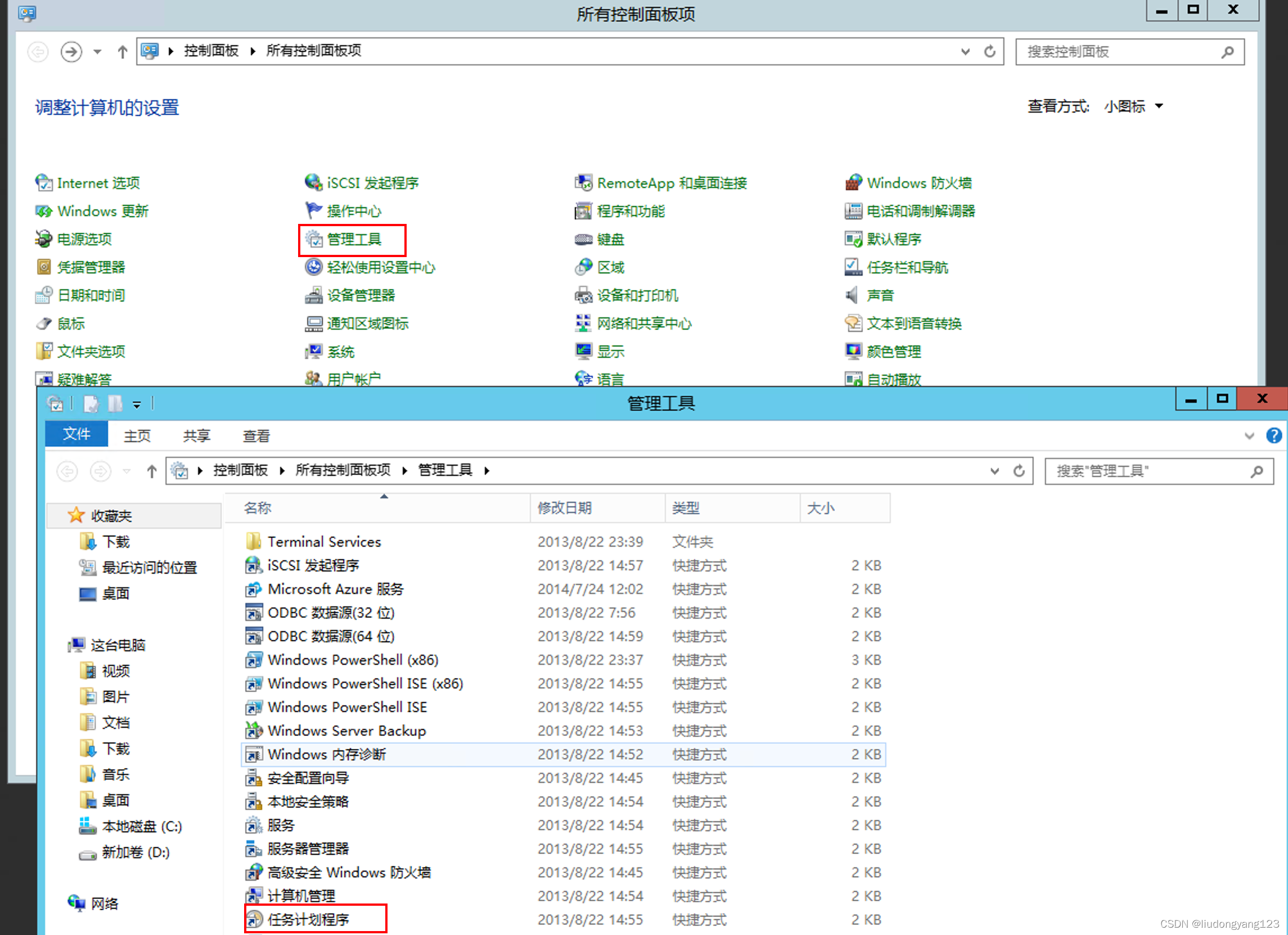Click 任务栏和导航 icon
The height and width of the screenshot is (935, 1288).
853,267
